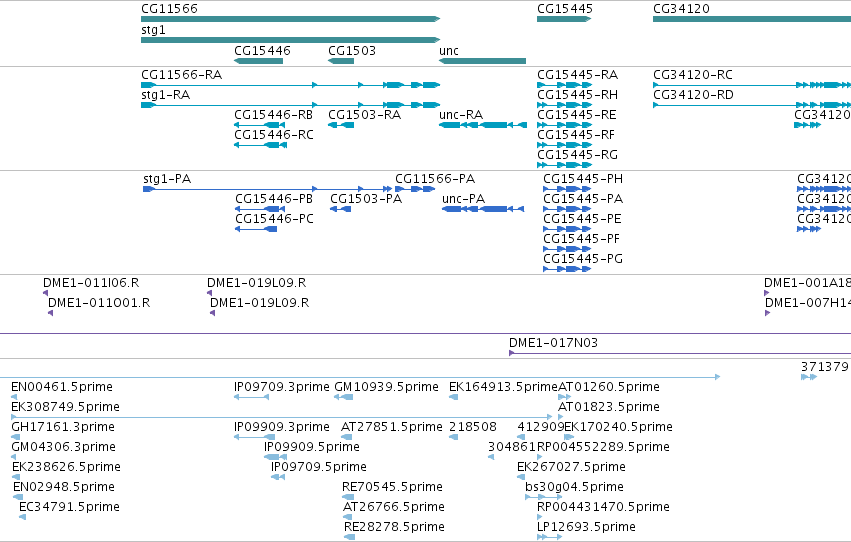Click the stg1 gene feature bar
Screen dimensions: 851x542
point(290,40)
